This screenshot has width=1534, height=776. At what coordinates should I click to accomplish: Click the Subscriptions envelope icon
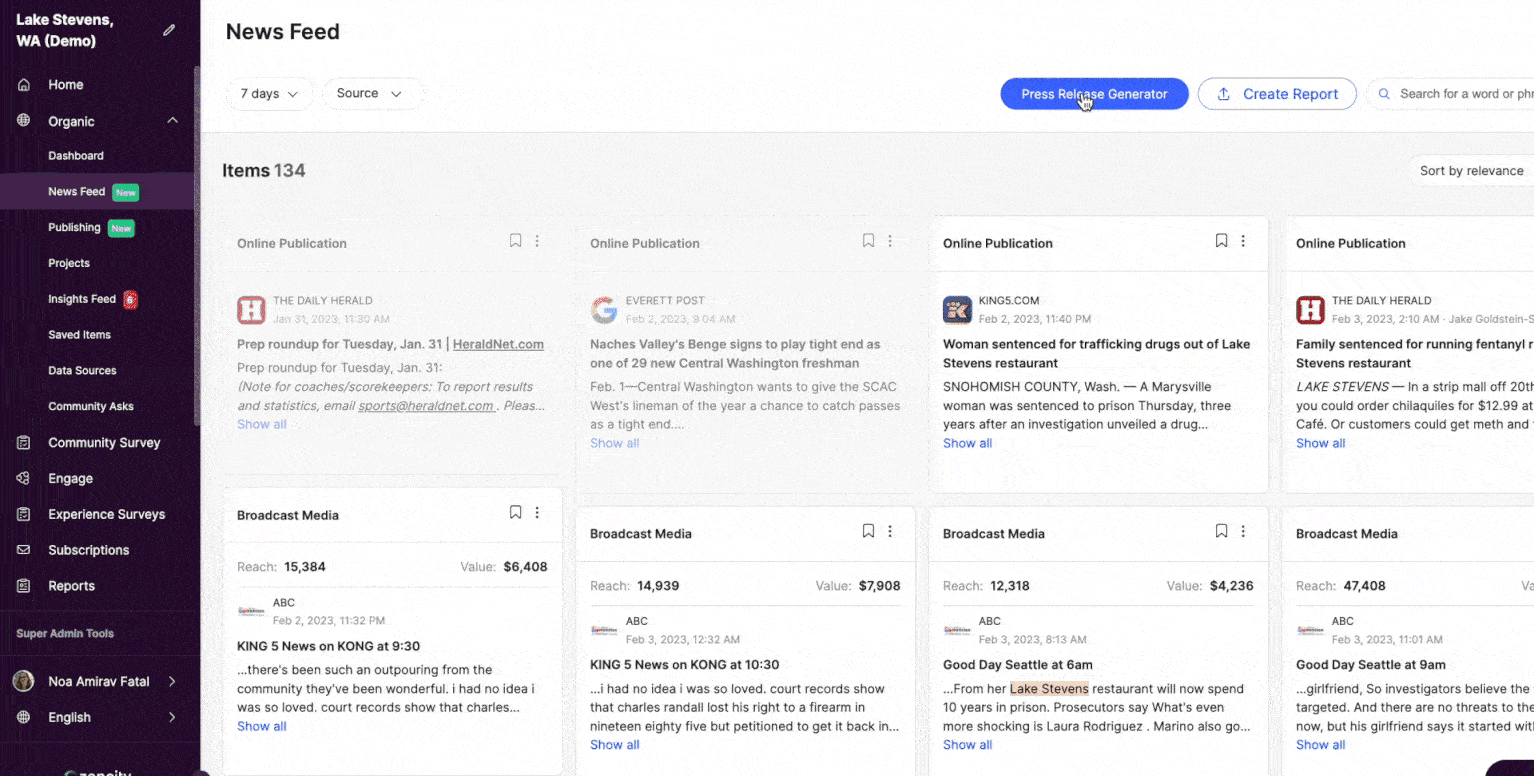[24, 550]
